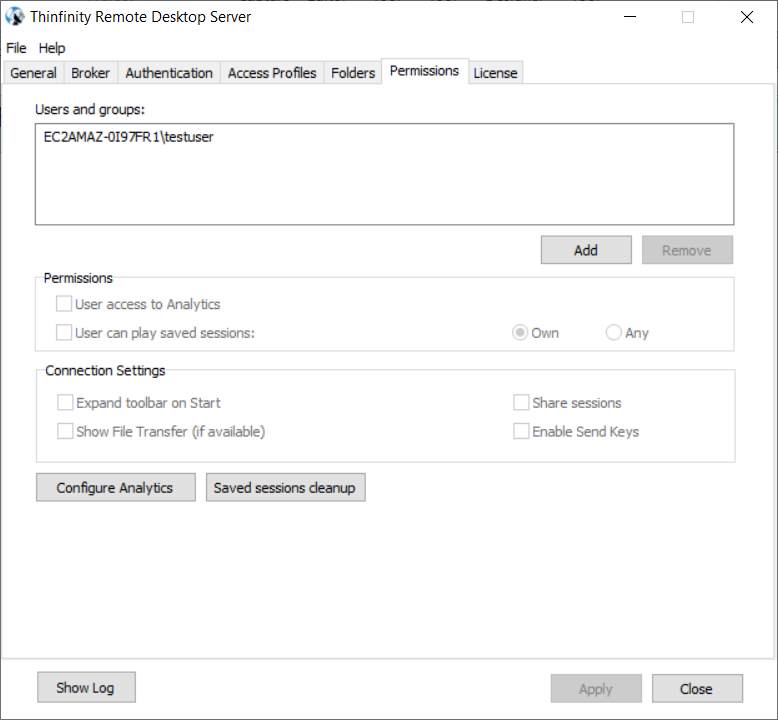
Task: Click the Add button
Action: point(586,250)
